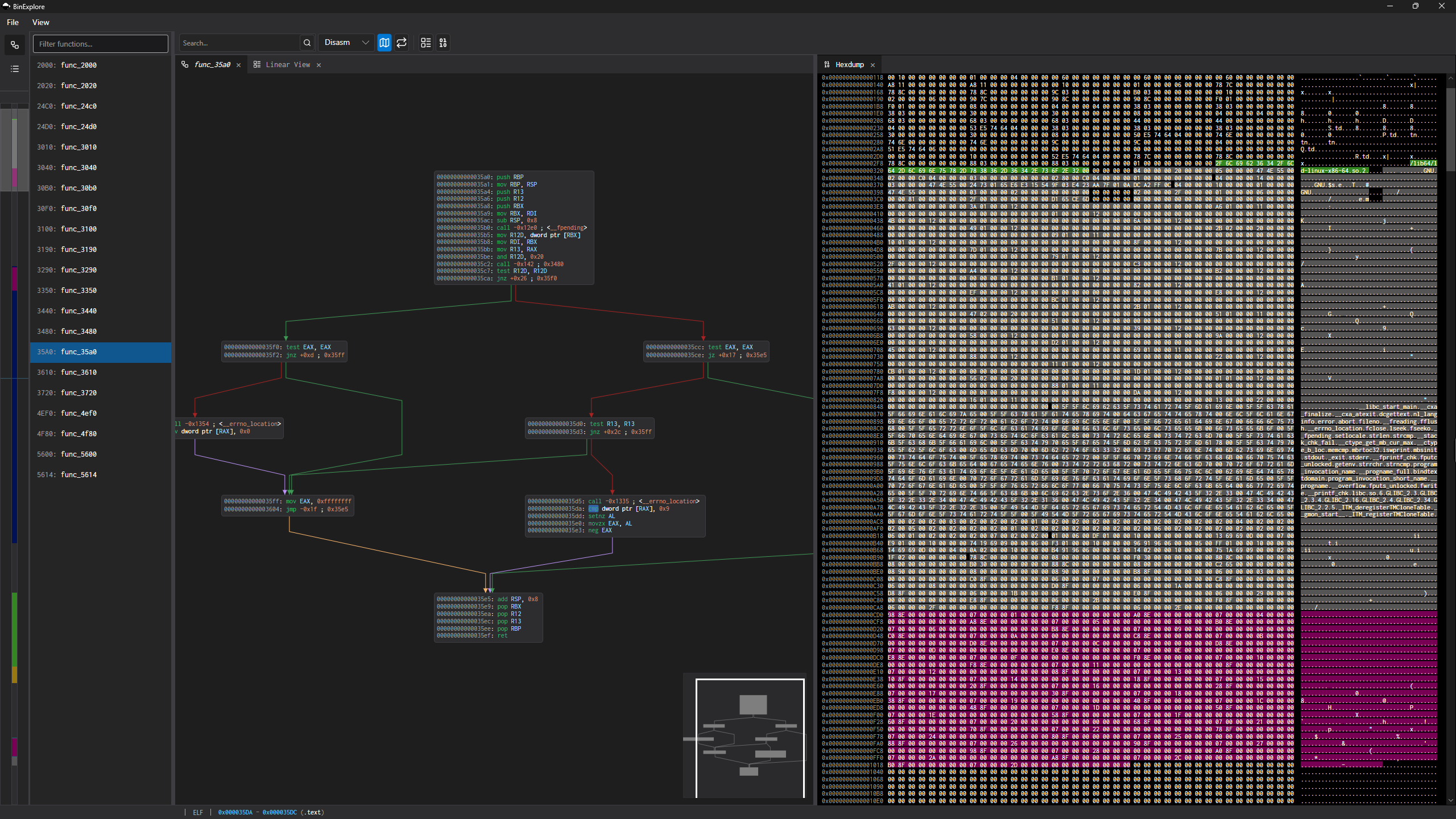
Task: Focus the Filter functions input
Action: pyautogui.click(x=101, y=44)
